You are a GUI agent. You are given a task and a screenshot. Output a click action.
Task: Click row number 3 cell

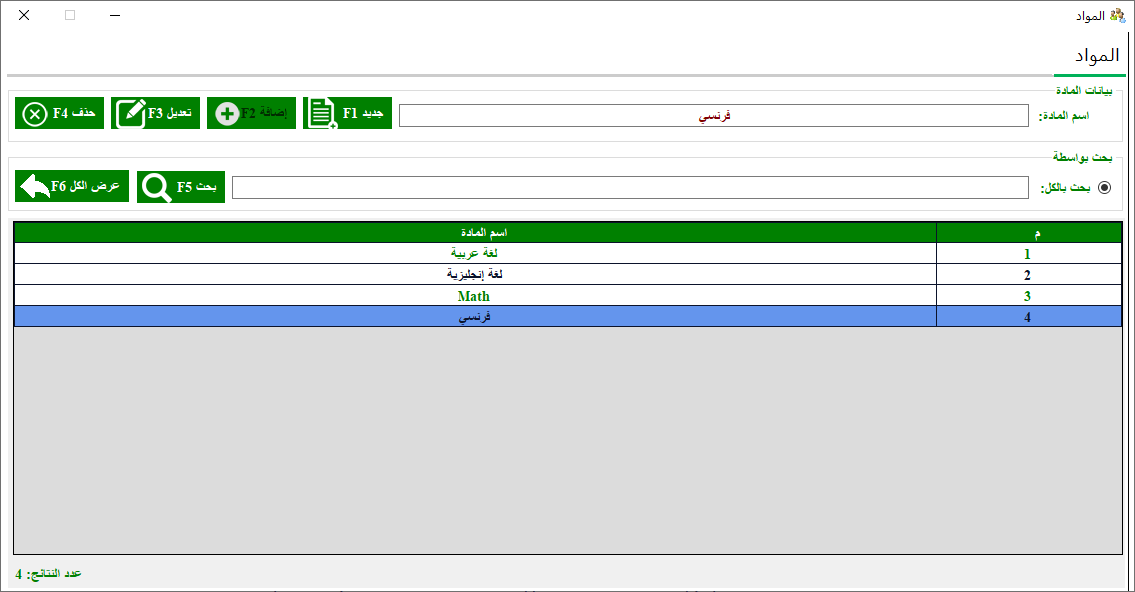tap(1028, 296)
